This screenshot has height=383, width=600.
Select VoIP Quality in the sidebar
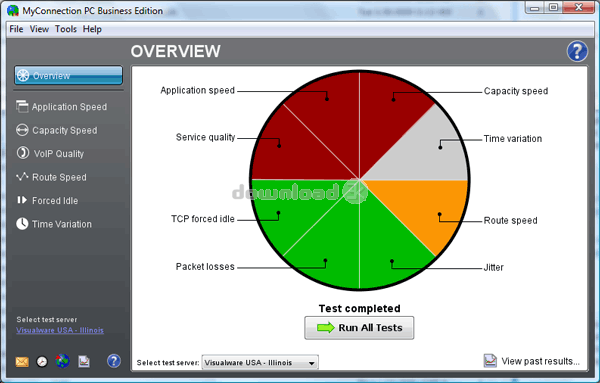click(50, 153)
